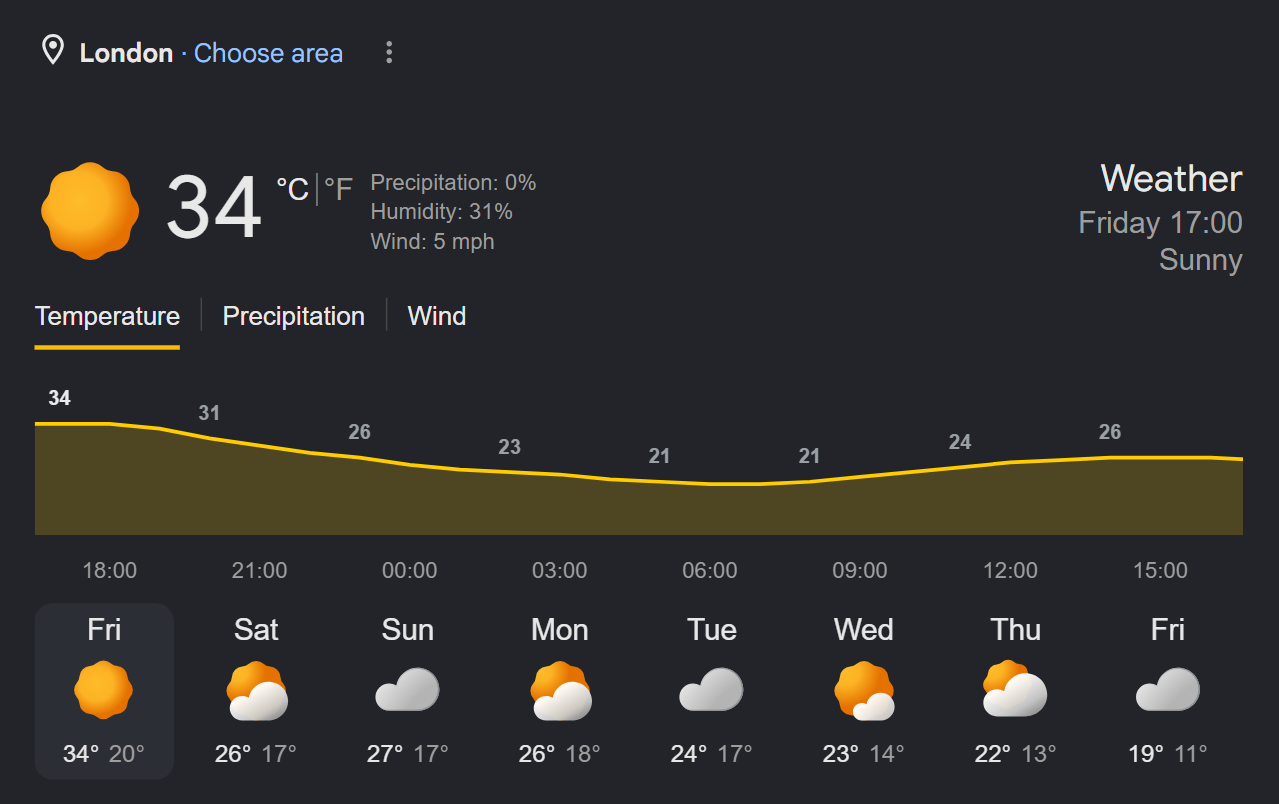Screen dimensions: 1279x804
Task: Click the Choose area link
Action: click(x=268, y=53)
